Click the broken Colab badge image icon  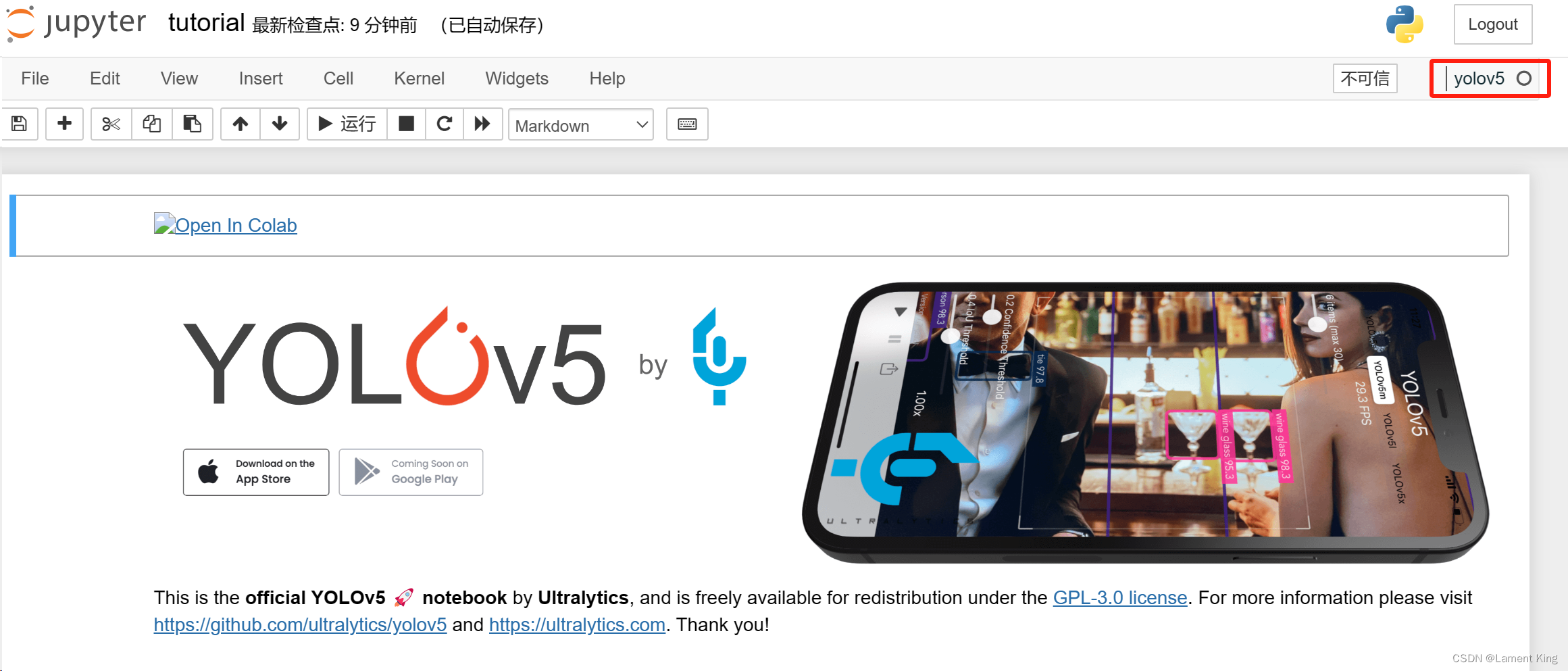pos(164,224)
